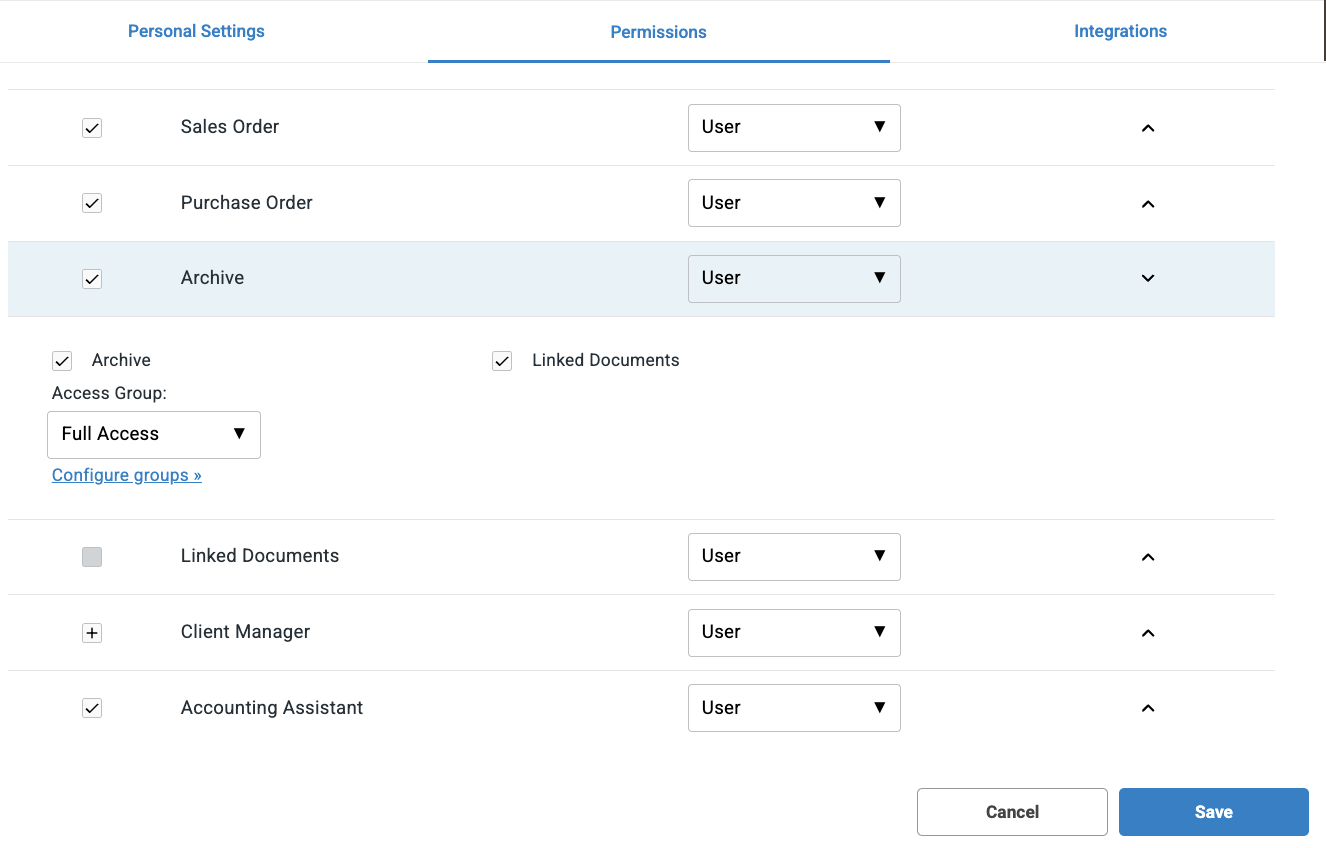1326x848 pixels.
Task: Open the Client Manager role dropdown
Action: [794, 633]
